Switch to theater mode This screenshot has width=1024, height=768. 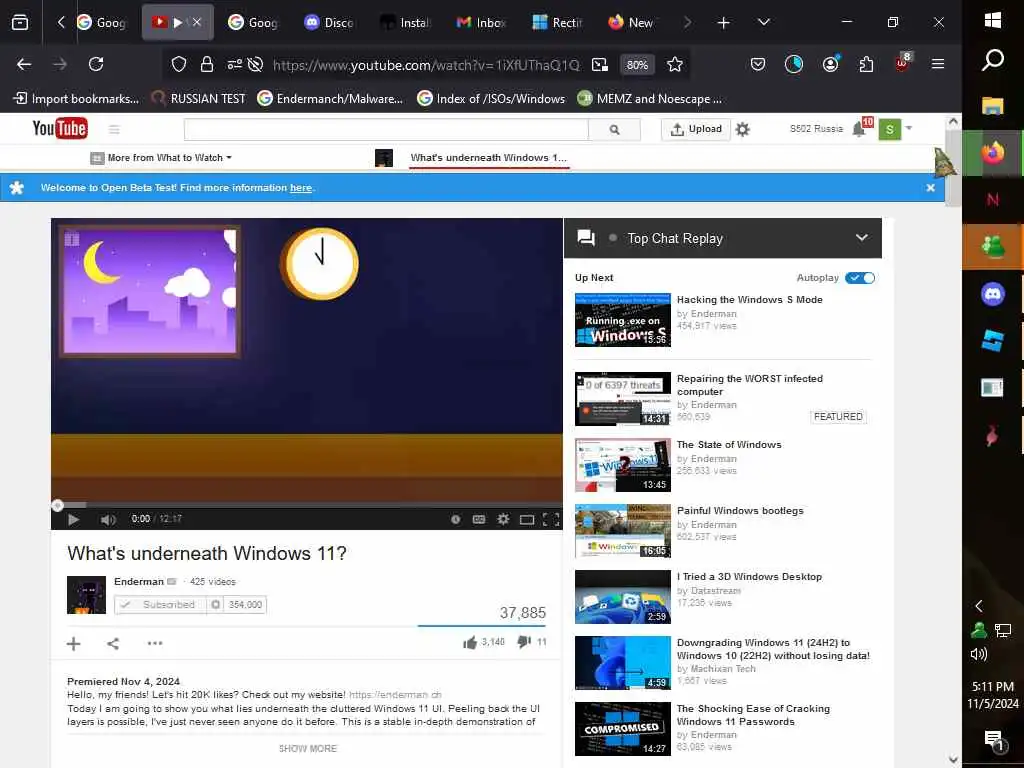tap(527, 520)
